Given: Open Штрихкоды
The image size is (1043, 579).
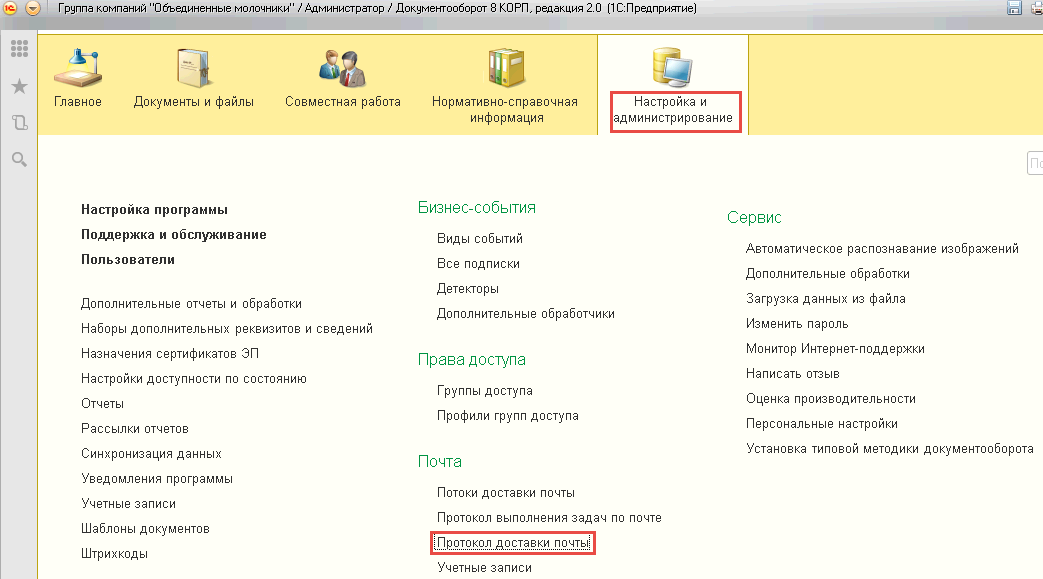Looking at the screenshot, I should (114, 554).
